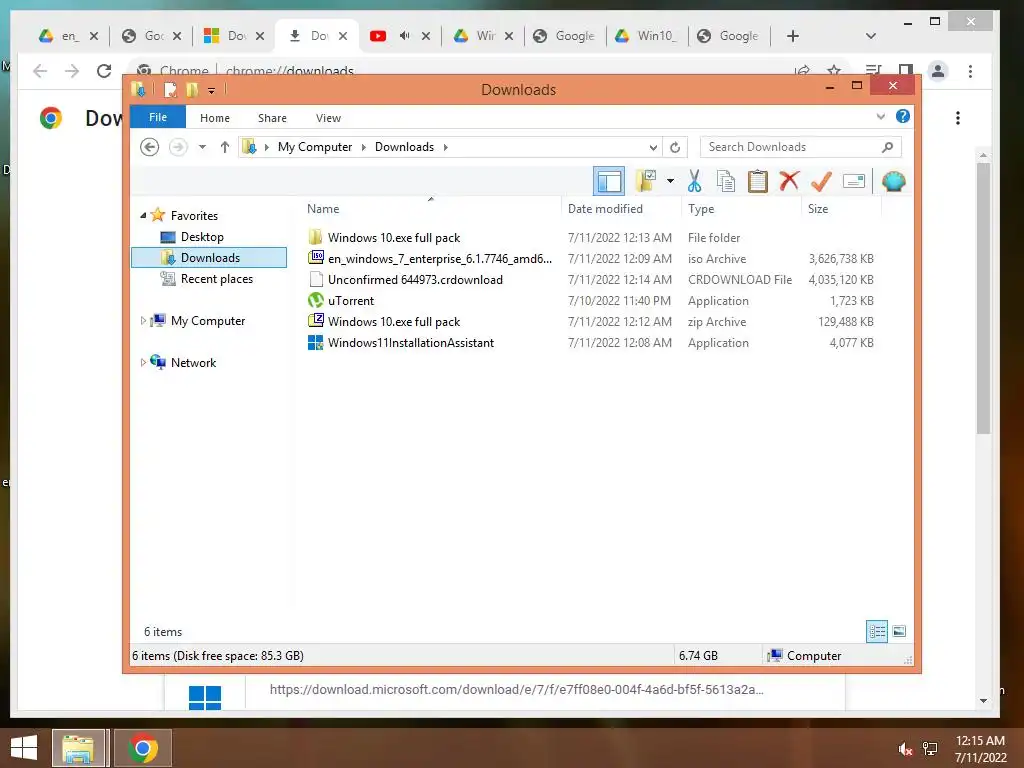1024x768 pixels.
Task: Sort by Name column header
Action: click(431, 208)
